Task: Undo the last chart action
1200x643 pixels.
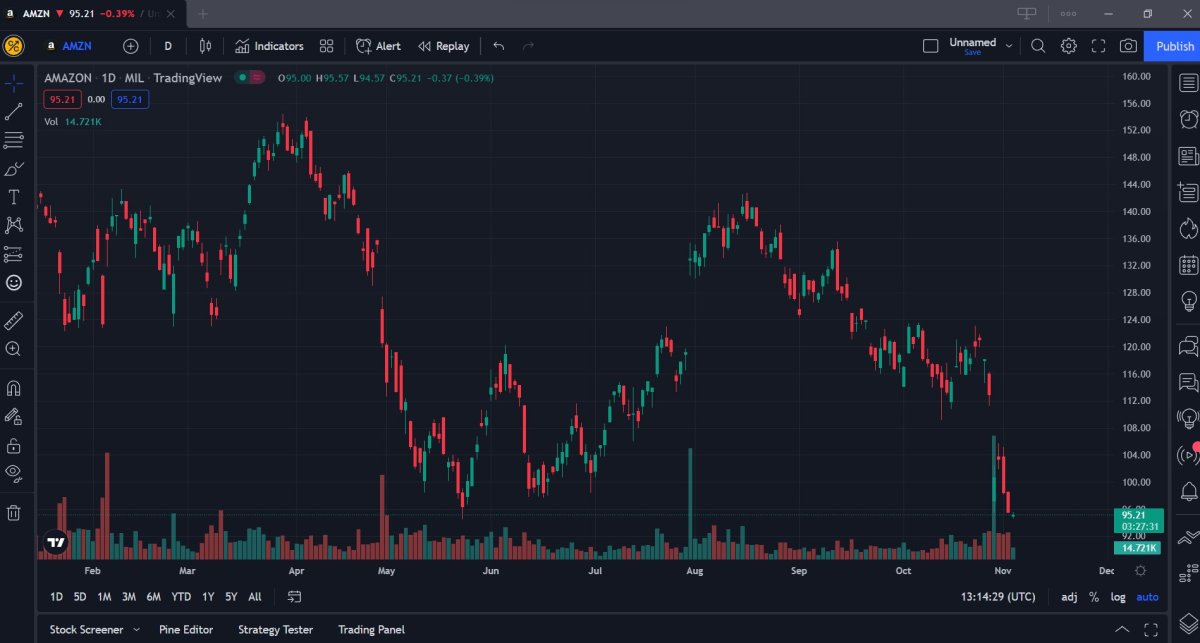Action: pos(499,46)
